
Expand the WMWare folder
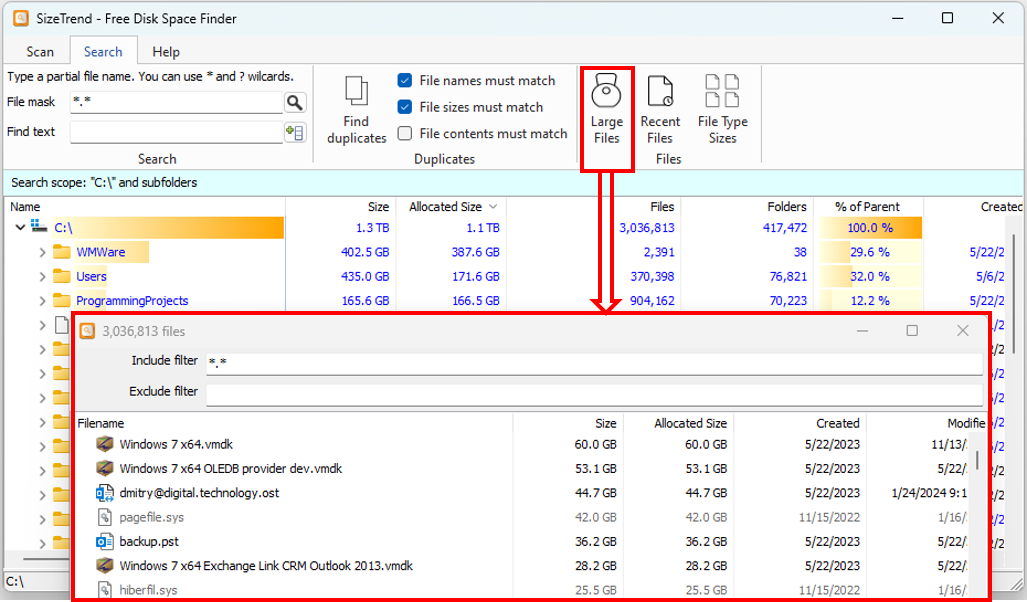42,252
